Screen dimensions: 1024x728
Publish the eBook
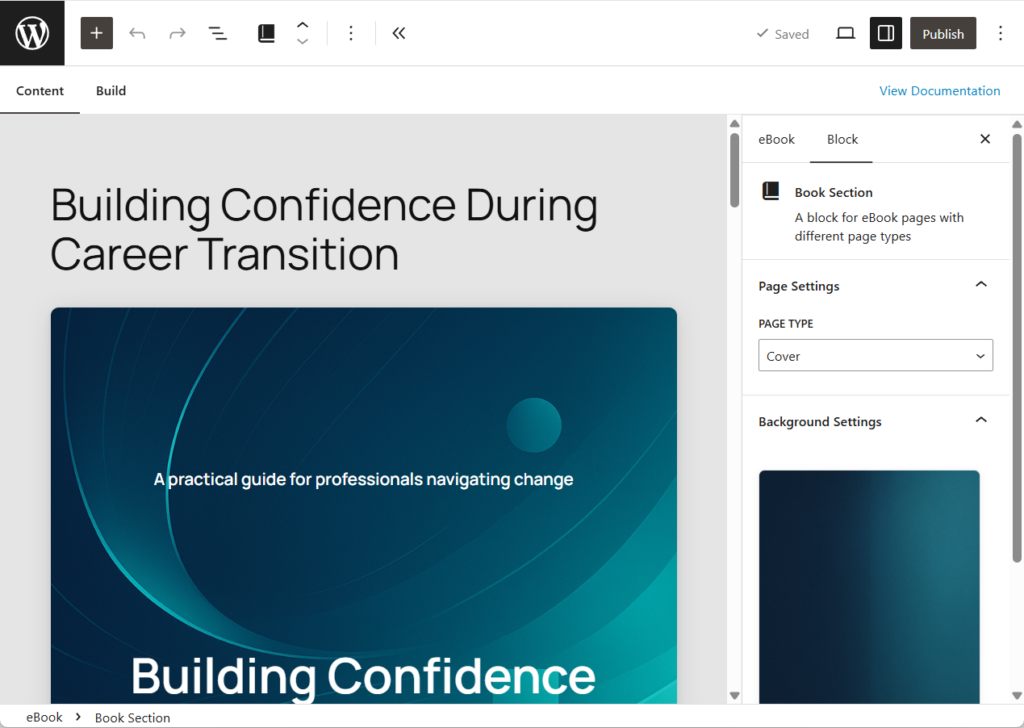point(942,33)
